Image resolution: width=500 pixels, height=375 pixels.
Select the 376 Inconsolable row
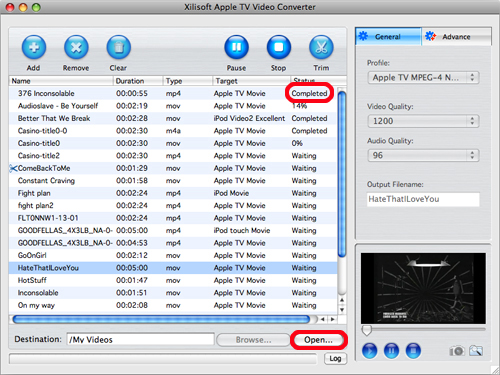point(173,93)
